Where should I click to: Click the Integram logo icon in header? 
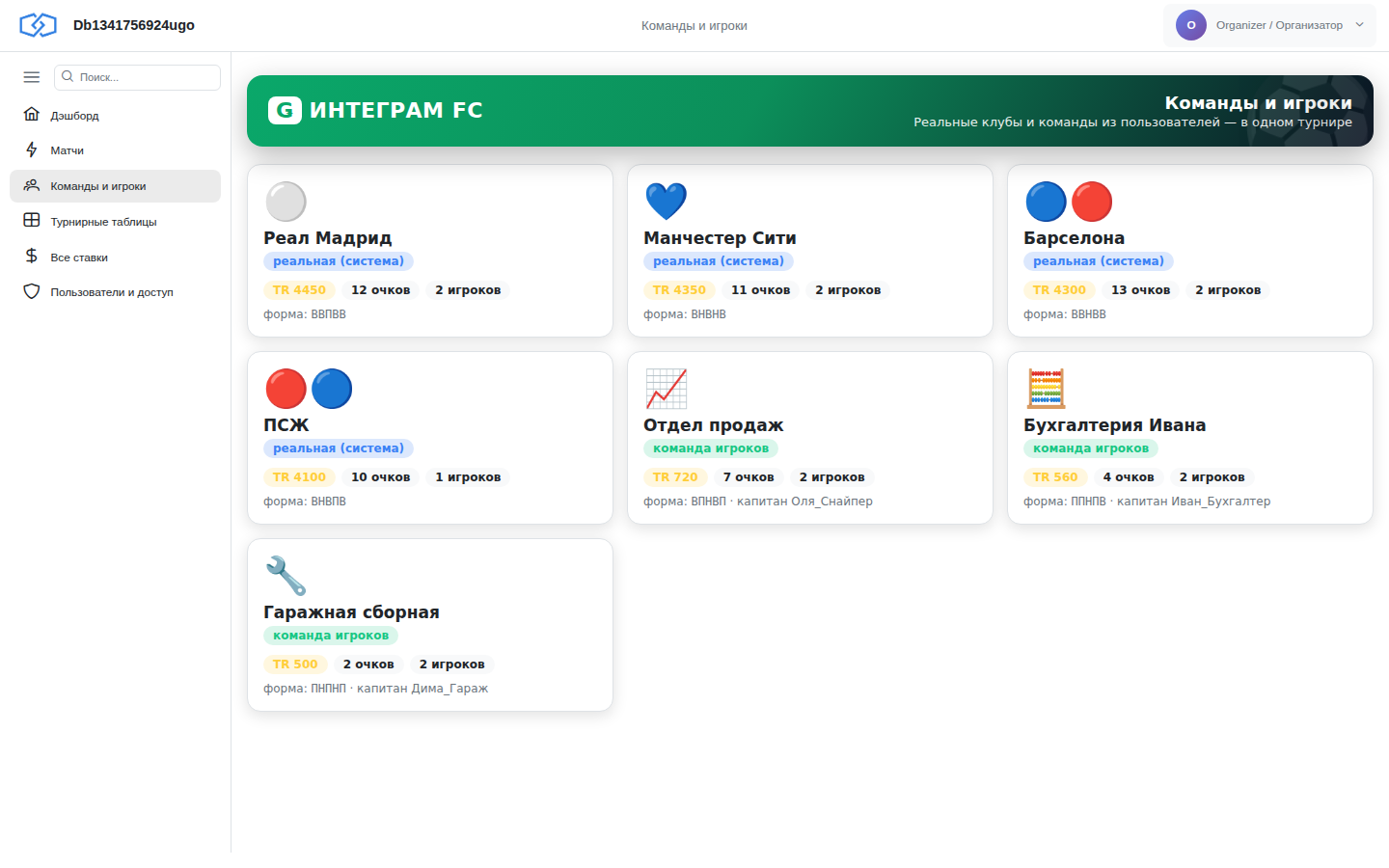tap(39, 25)
